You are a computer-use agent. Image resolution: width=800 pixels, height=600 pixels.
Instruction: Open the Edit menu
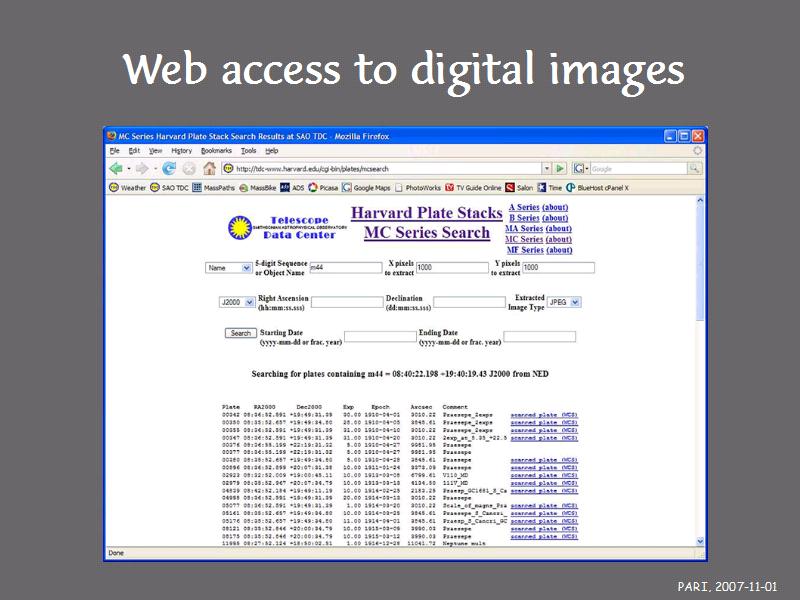134,151
